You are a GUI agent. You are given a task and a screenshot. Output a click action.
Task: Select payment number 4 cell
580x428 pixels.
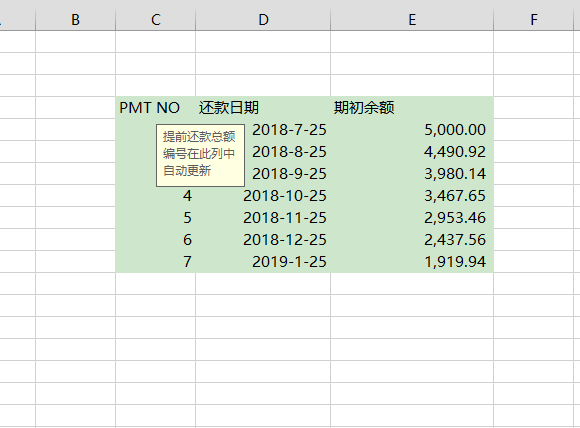[156, 196]
